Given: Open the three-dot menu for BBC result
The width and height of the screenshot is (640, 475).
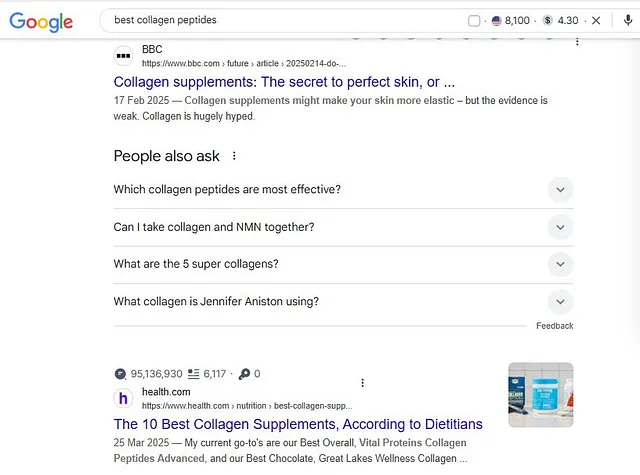Looking at the screenshot, I should click(577, 41).
